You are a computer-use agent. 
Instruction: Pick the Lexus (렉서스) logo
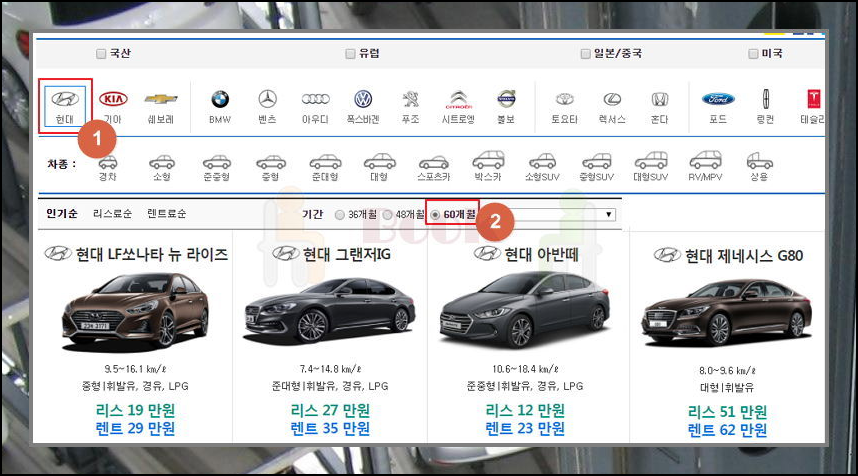coord(612,99)
